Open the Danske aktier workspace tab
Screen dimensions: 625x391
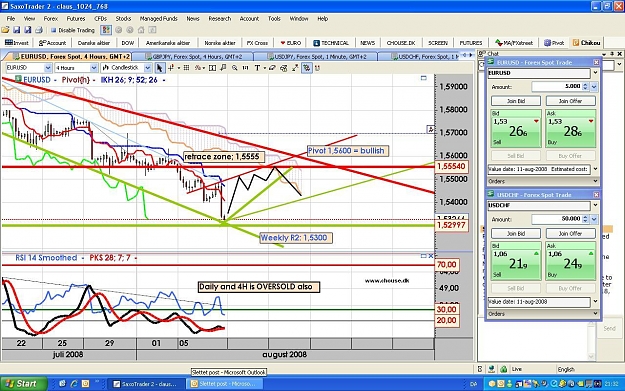pos(94,43)
